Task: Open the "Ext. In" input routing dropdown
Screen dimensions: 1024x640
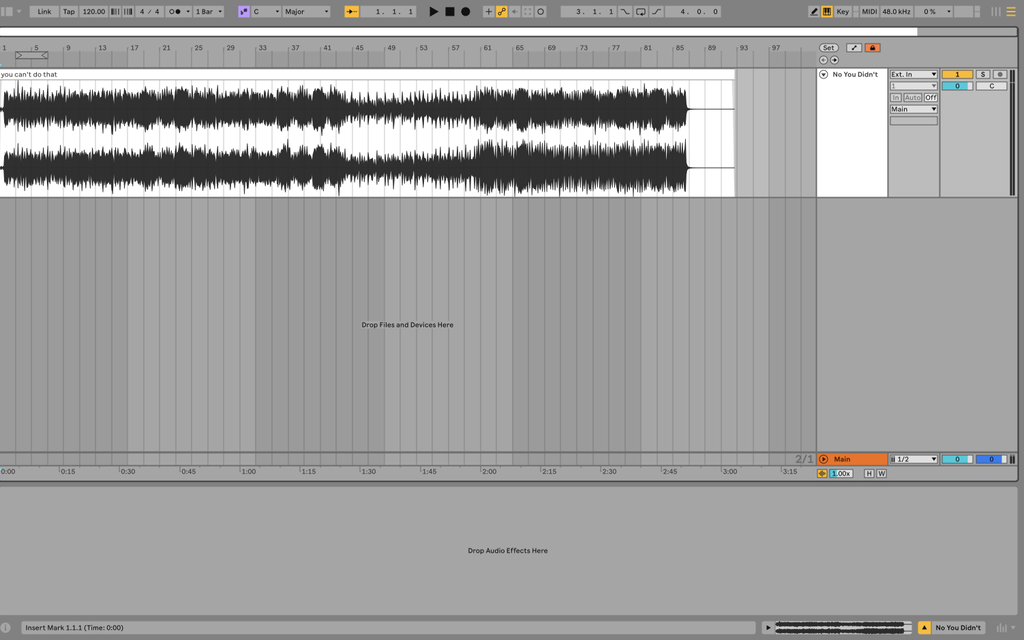Action: click(x=913, y=74)
